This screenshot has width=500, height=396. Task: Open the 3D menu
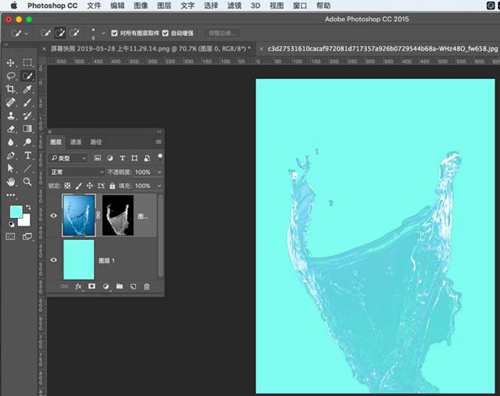(255, 6)
